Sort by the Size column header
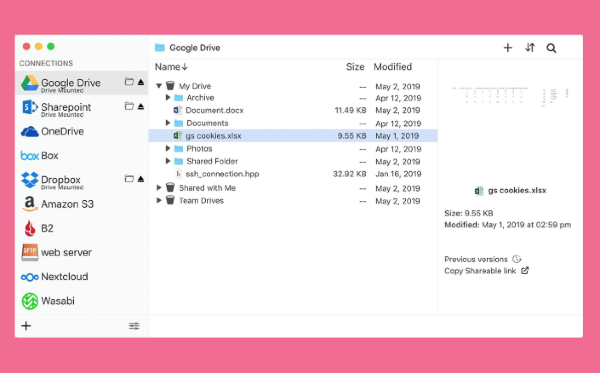This screenshot has height=373, width=600. coord(355,67)
